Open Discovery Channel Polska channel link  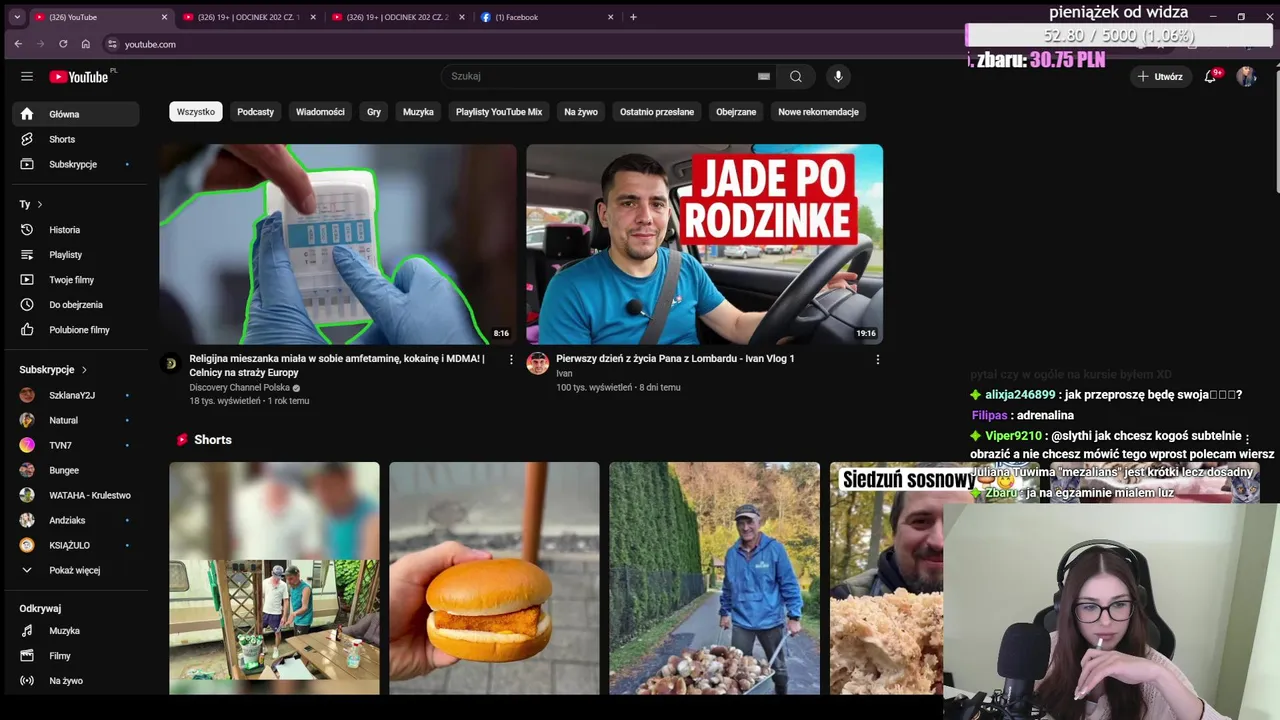click(x=240, y=388)
